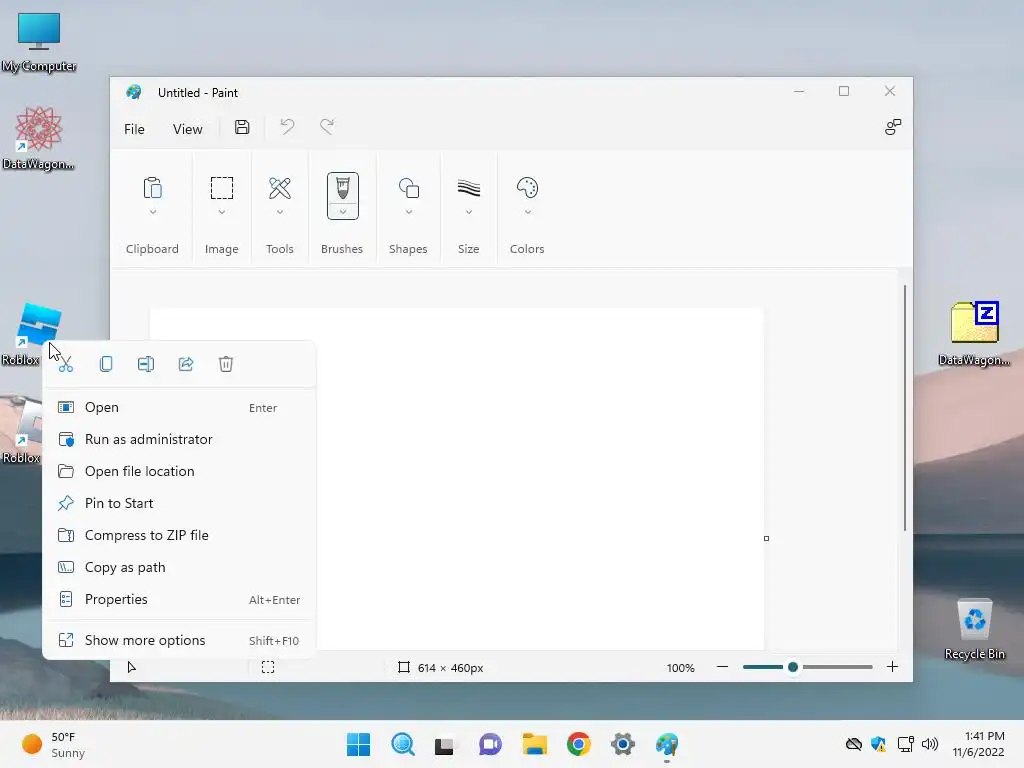Expand the Clipboard chevron

pyautogui.click(x=153, y=212)
